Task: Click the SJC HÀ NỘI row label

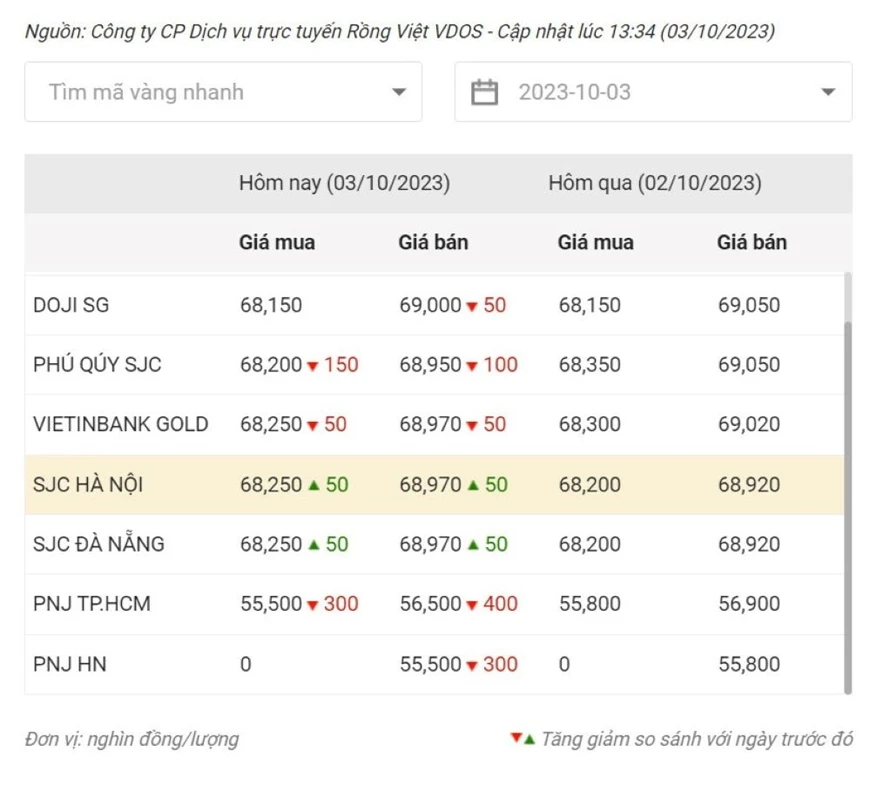Action: (88, 485)
